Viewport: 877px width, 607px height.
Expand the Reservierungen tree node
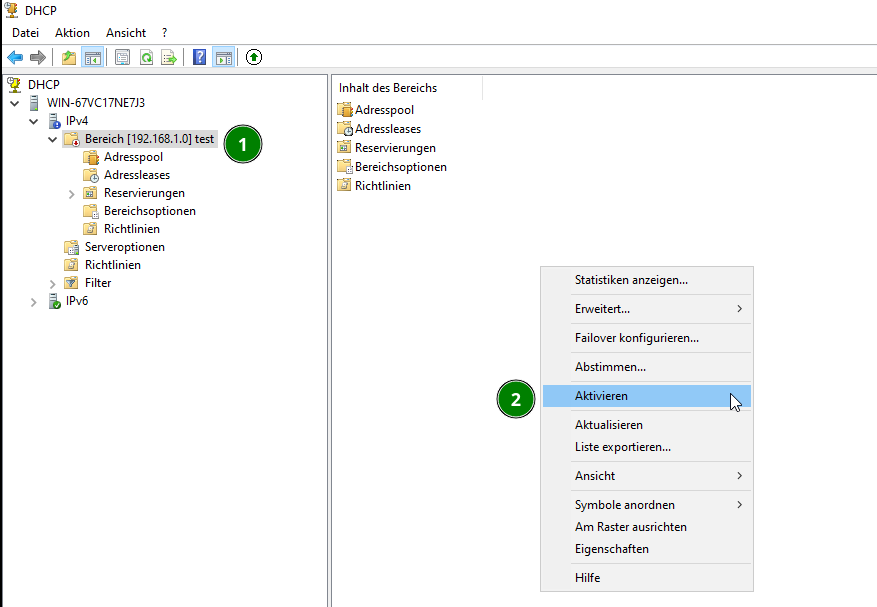click(x=72, y=192)
